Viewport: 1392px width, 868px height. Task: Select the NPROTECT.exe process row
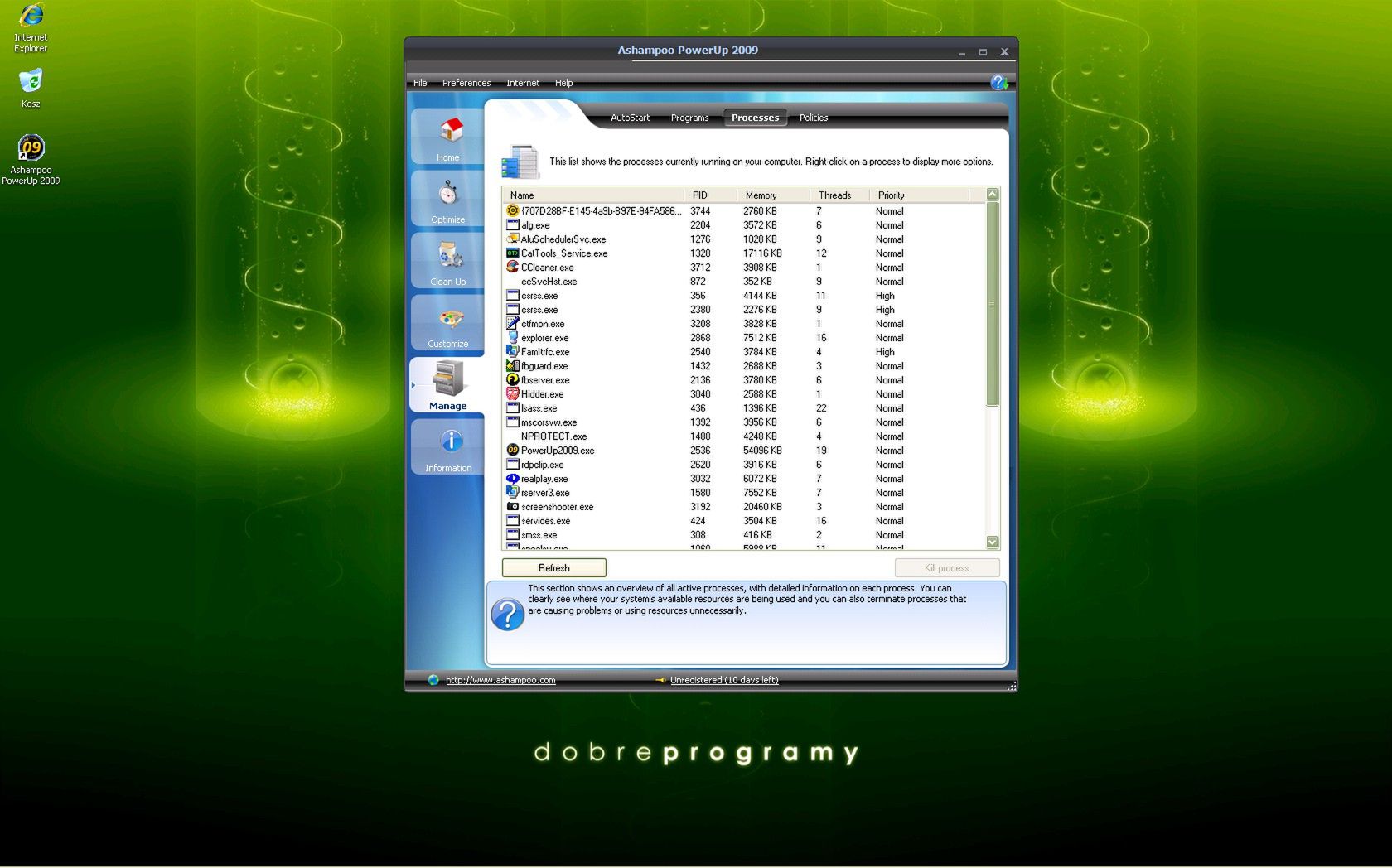click(743, 436)
